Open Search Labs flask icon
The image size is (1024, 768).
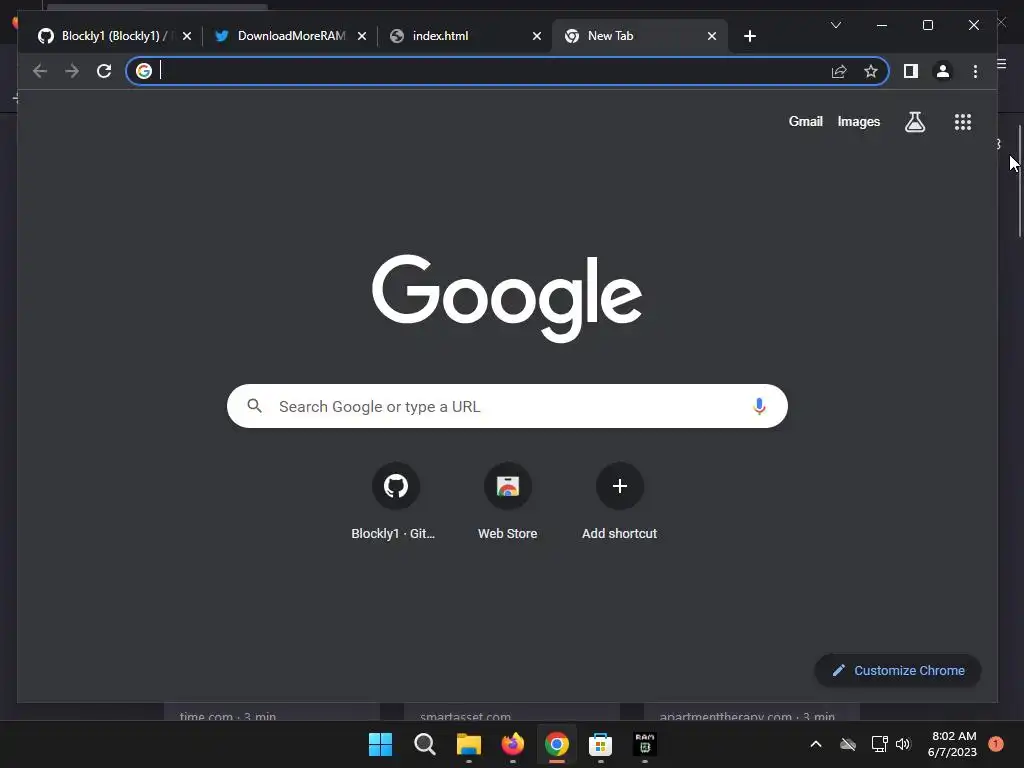[914, 121]
